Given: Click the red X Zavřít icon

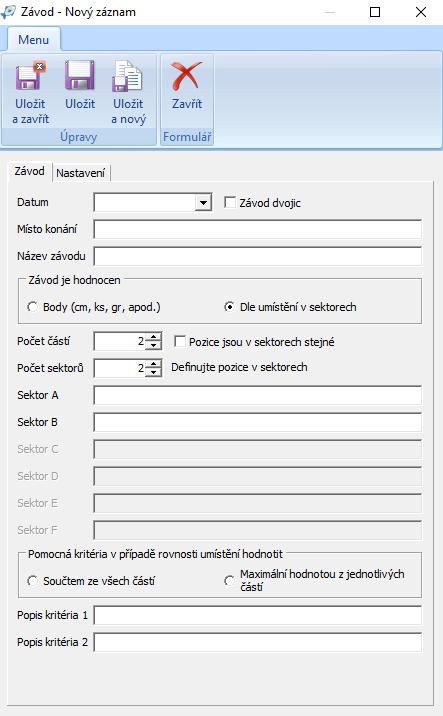Looking at the screenshot, I should [x=186, y=76].
